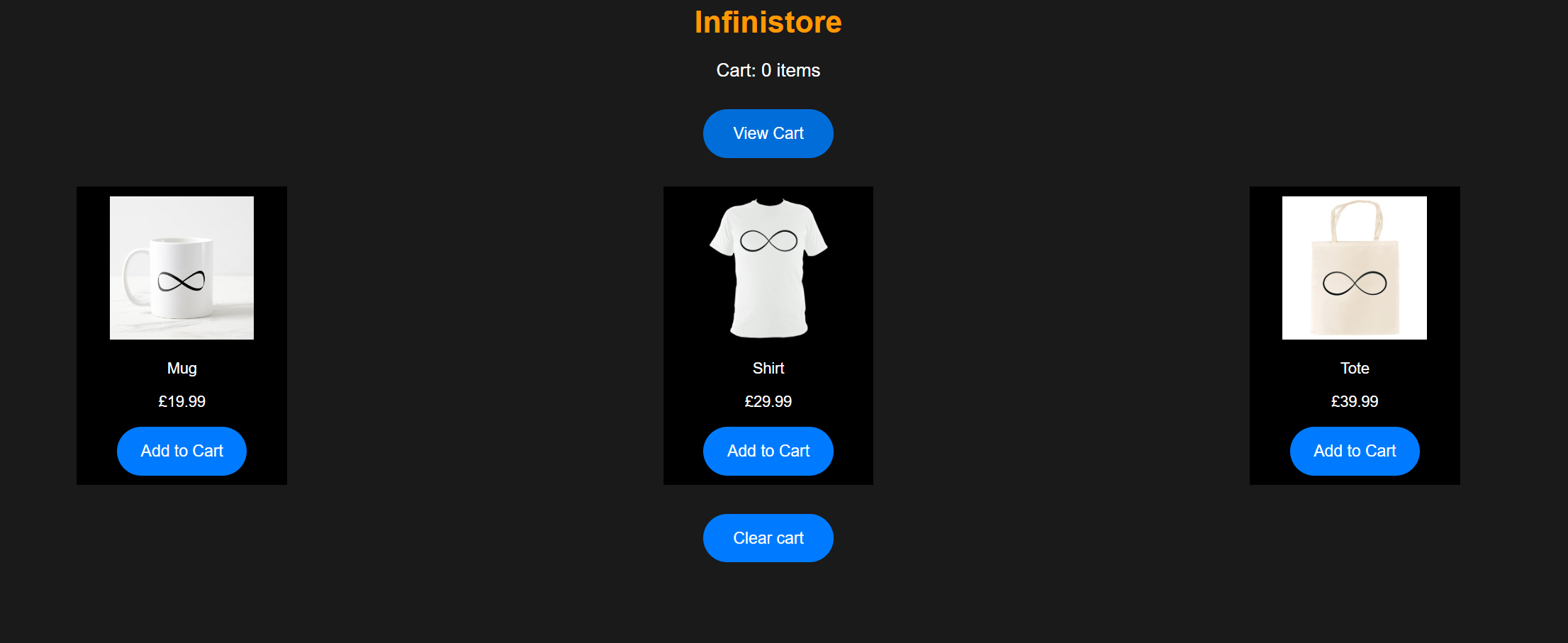Add the Shirt to the cart
The width and height of the screenshot is (1568, 643).
pyautogui.click(x=768, y=451)
